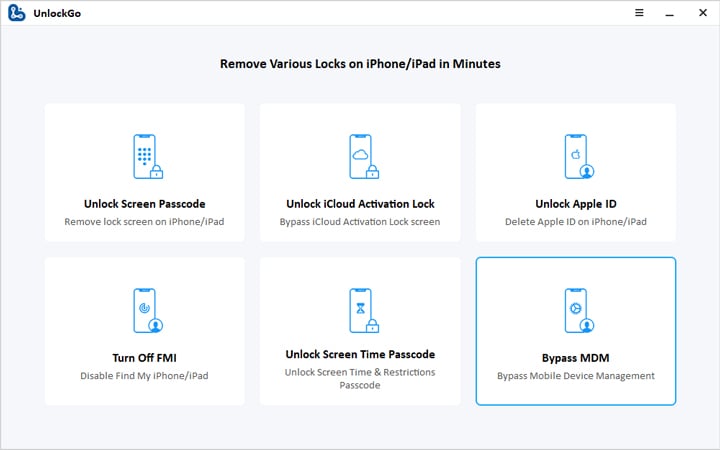
Task: Select the Unlock Screen Time Passcode title
Action: click(x=360, y=354)
